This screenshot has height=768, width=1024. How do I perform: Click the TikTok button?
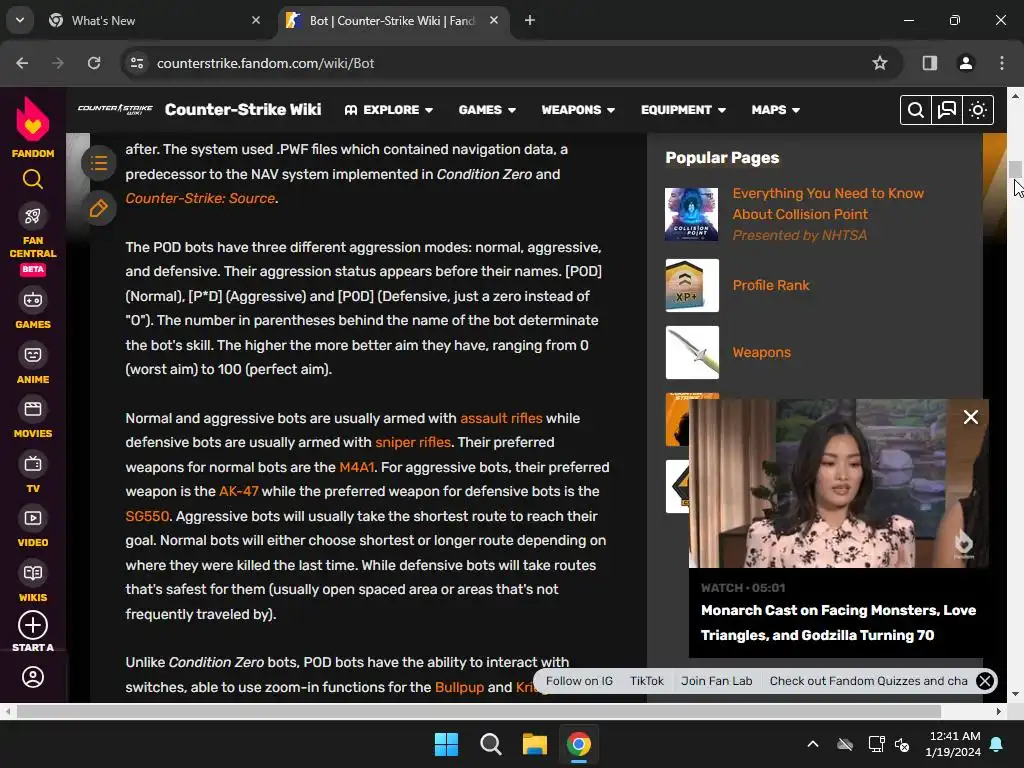click(x=647, y=681)
